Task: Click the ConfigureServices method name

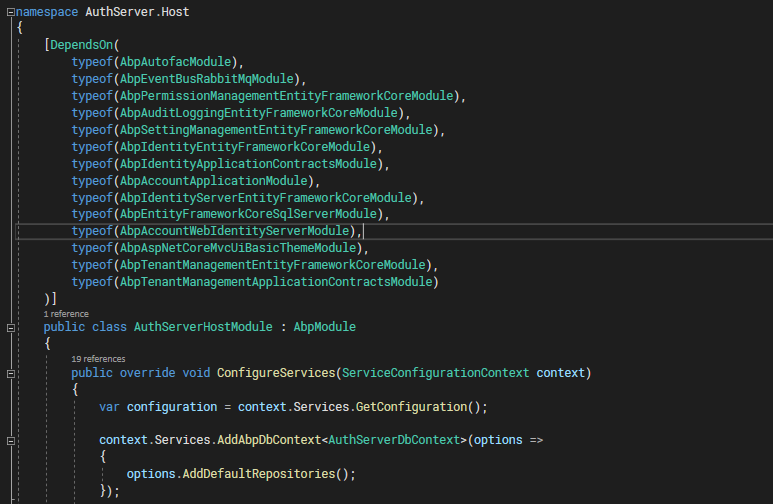Action: click(x=275, y=373)
